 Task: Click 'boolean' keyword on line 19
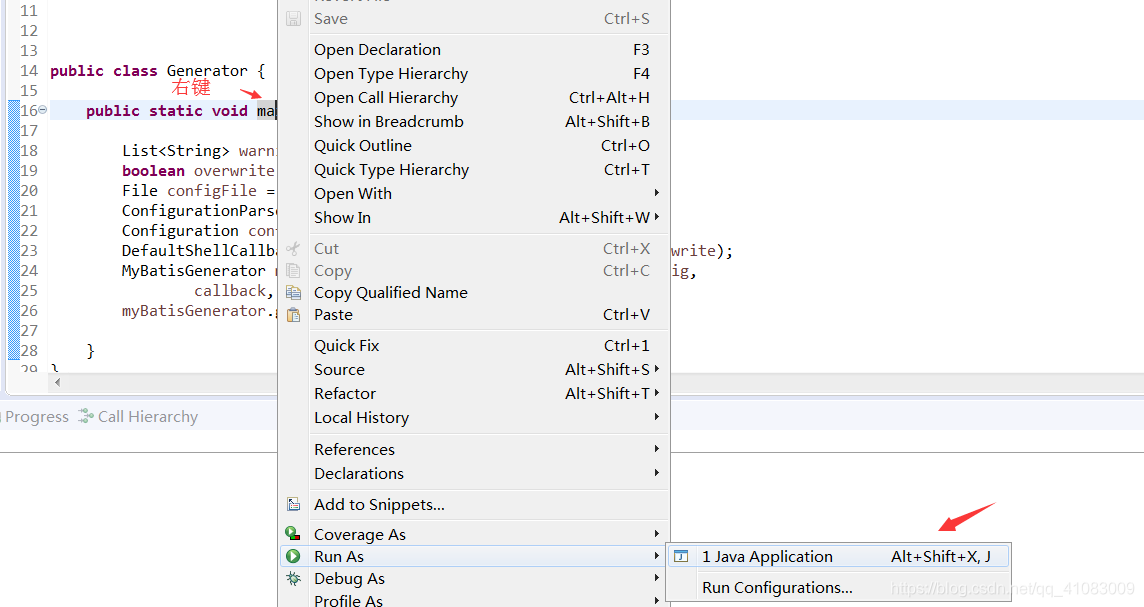(153, 171)
